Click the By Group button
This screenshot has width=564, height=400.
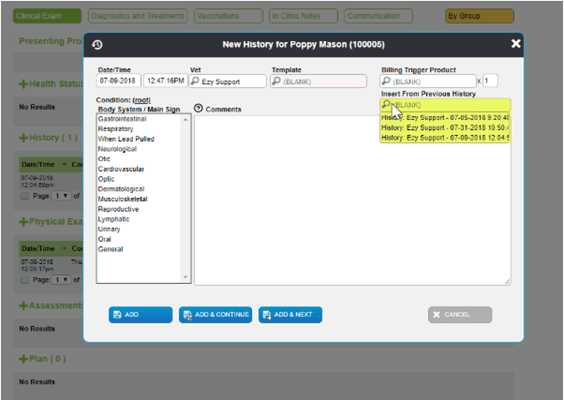(x=479, y=16)
